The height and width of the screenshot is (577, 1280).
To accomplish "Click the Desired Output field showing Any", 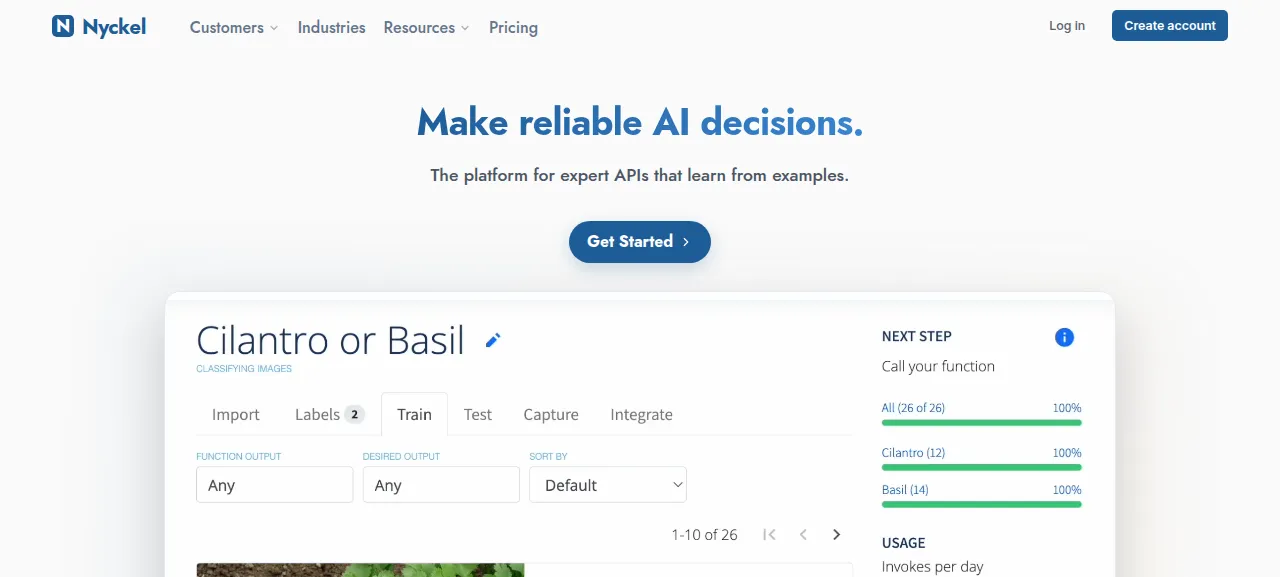I will [441, 485].
